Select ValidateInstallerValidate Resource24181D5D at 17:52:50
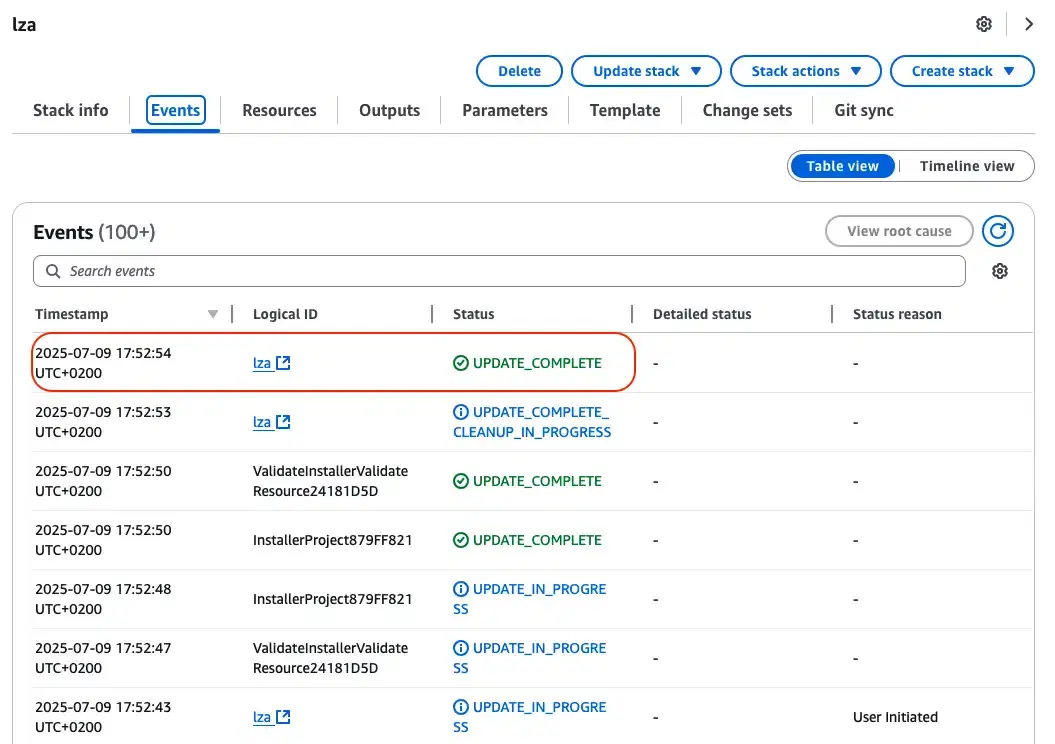Screen dimensions: 1055x744 [330, 481]
